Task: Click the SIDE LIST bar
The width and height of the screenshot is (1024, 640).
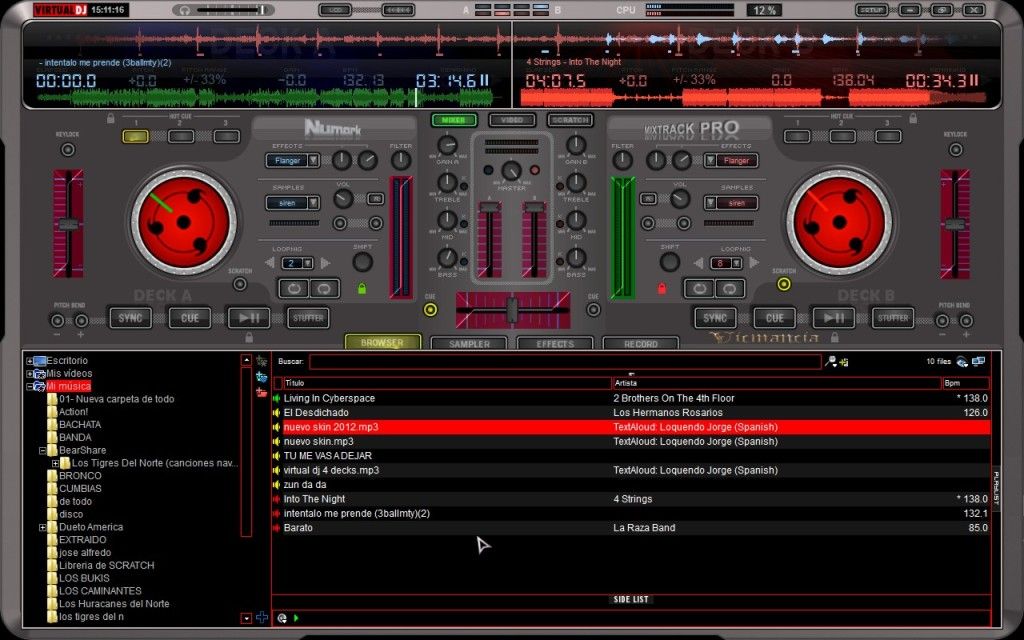Action: 631,600
